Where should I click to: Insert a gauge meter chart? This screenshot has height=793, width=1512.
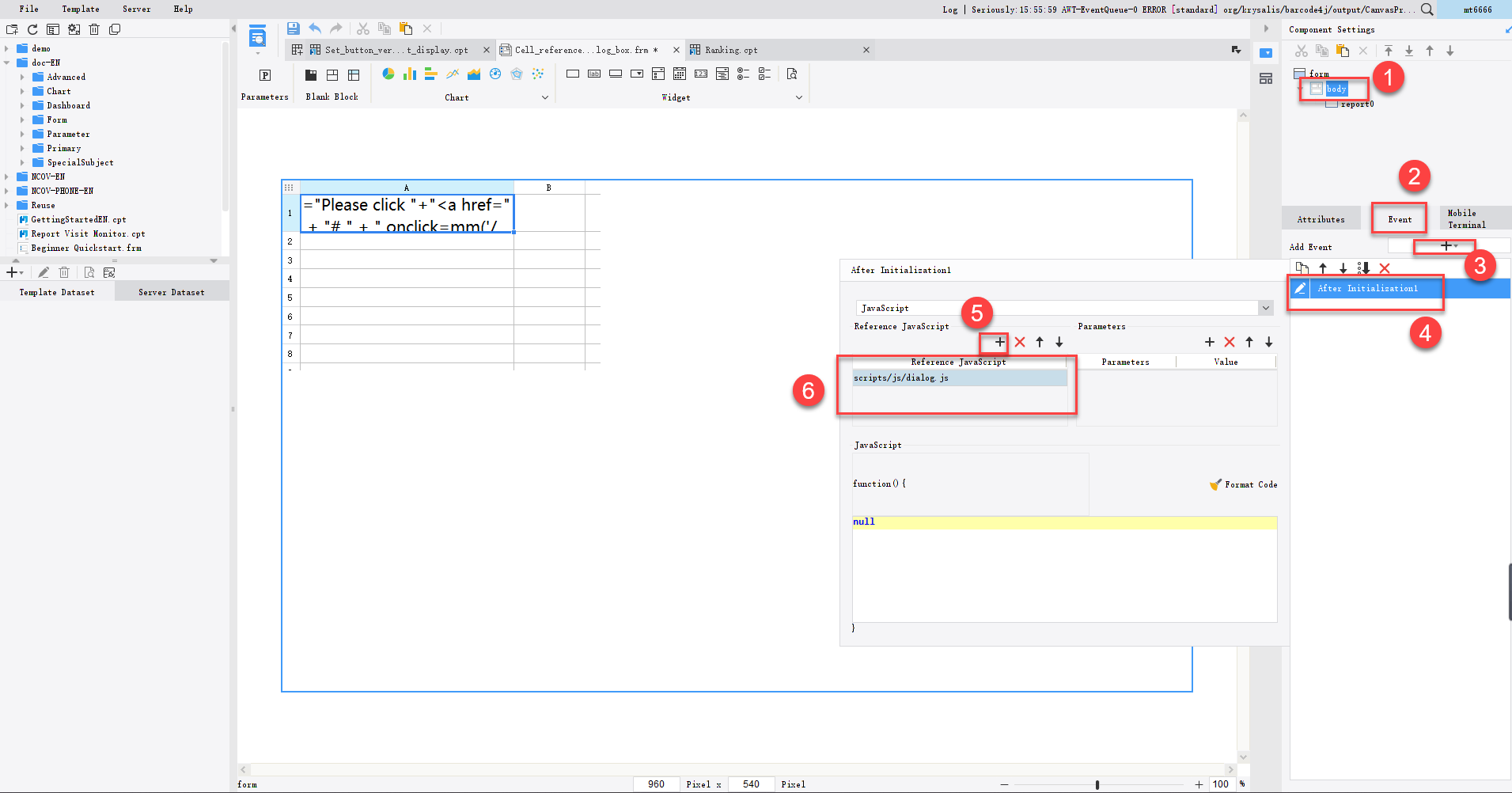click(x=495, y=74)
